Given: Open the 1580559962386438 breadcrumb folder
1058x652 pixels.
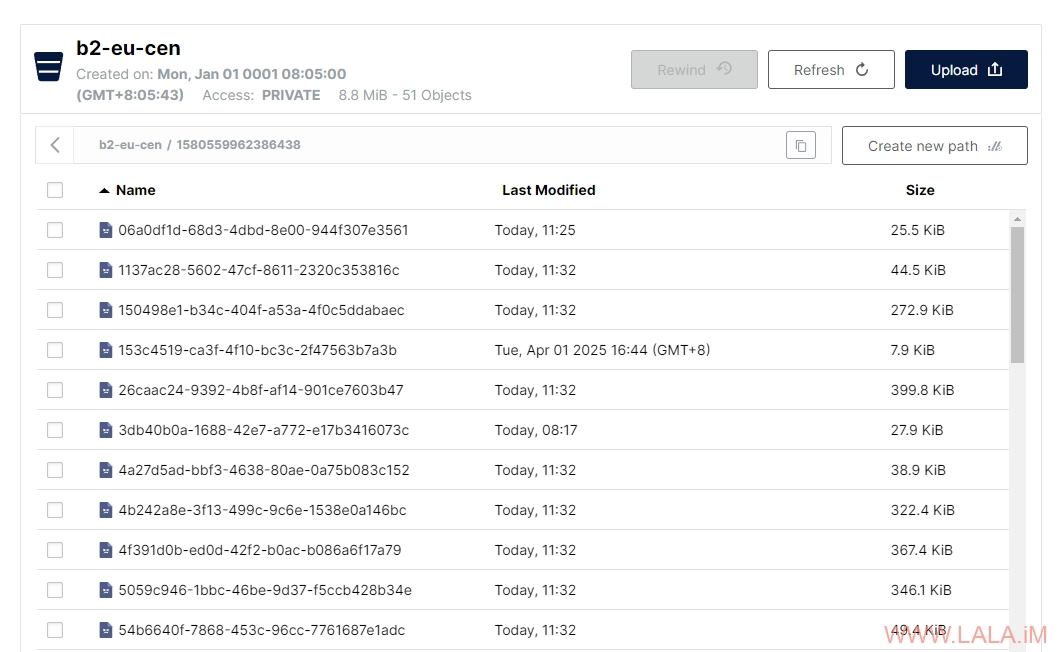Looking at the screenshot, I should (238, 145).
